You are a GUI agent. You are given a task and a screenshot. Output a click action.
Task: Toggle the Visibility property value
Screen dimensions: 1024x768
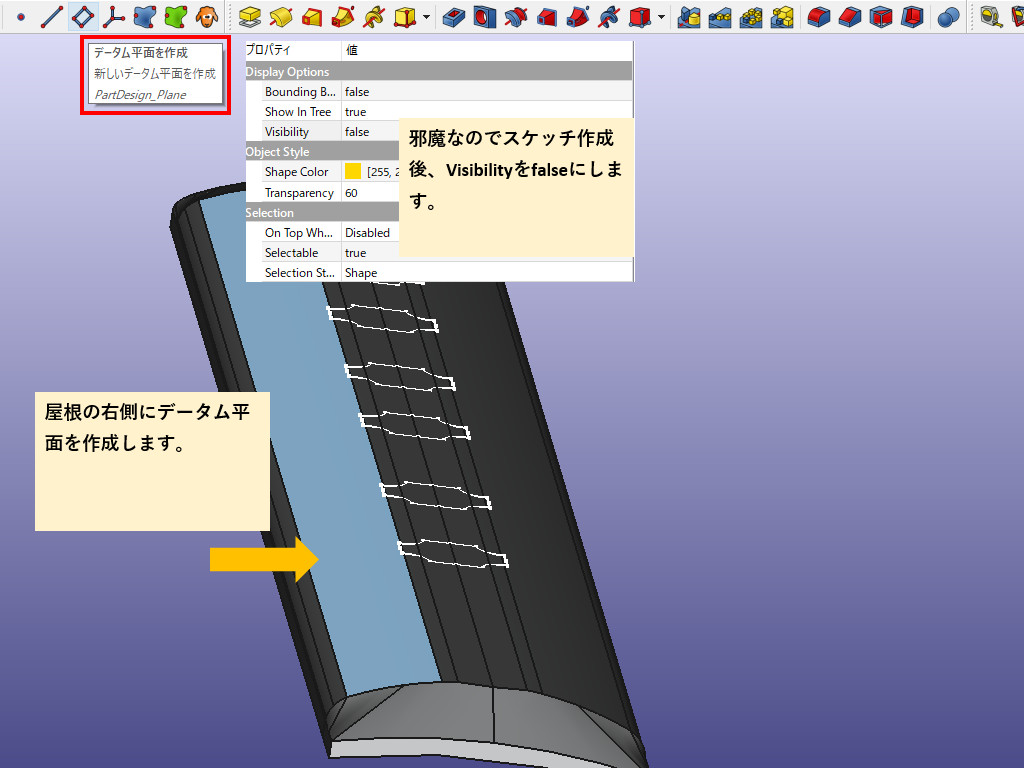370,132
